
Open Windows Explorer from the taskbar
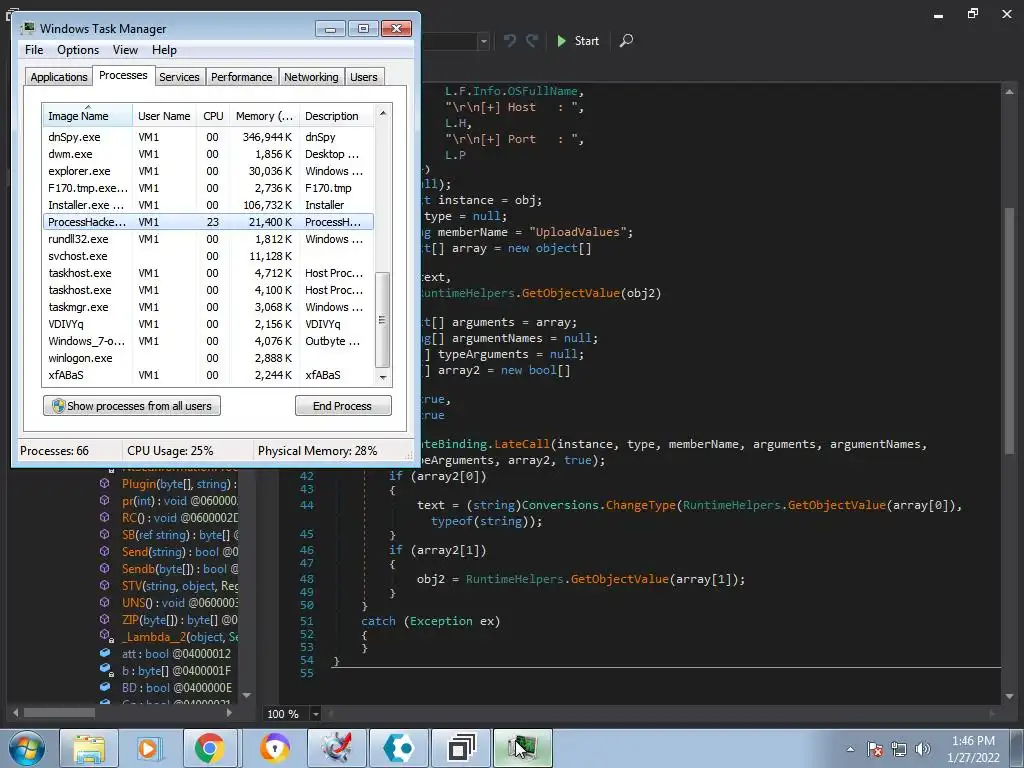pos(88,748)
